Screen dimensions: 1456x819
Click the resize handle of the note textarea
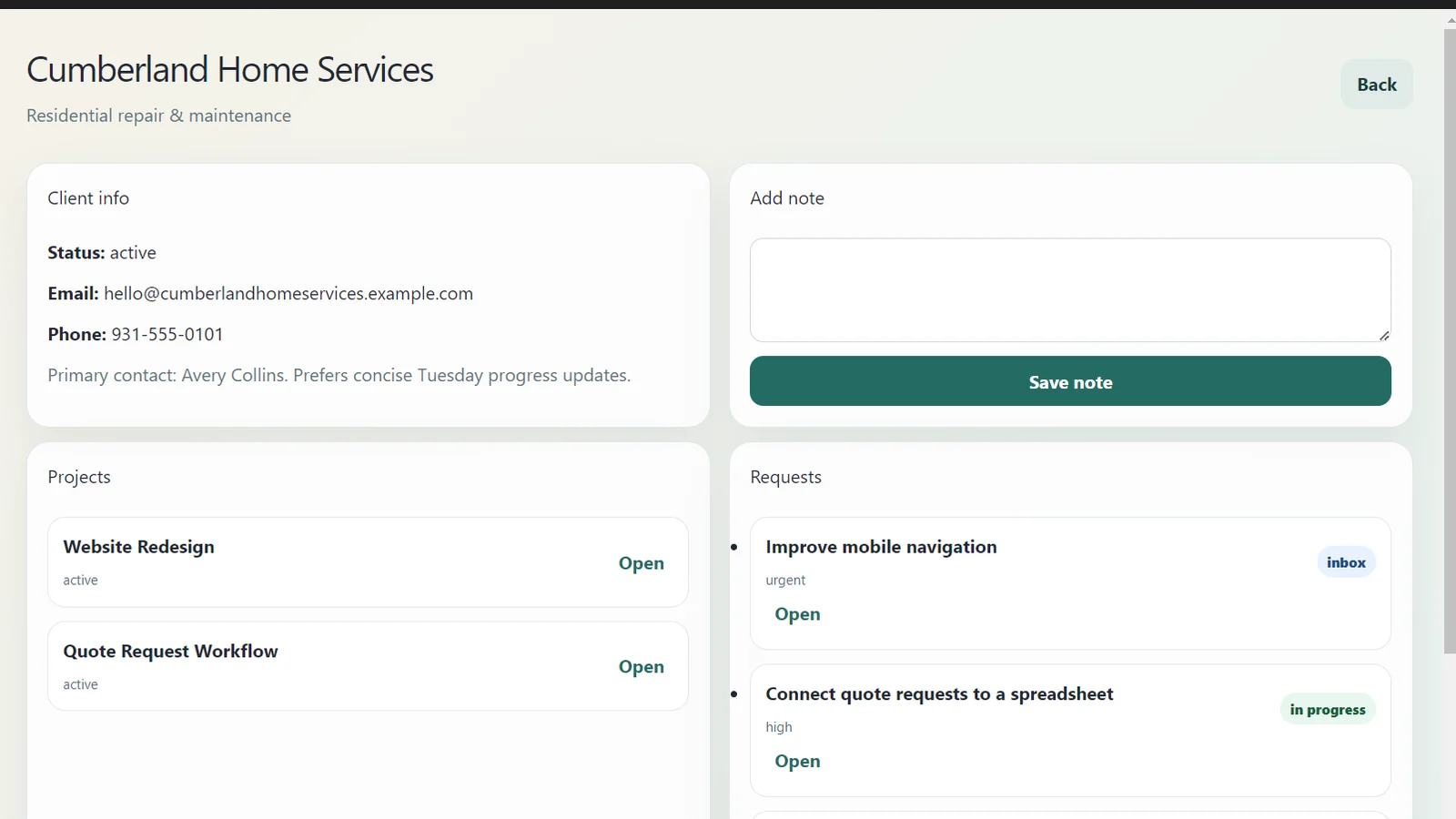[1384, 336]
